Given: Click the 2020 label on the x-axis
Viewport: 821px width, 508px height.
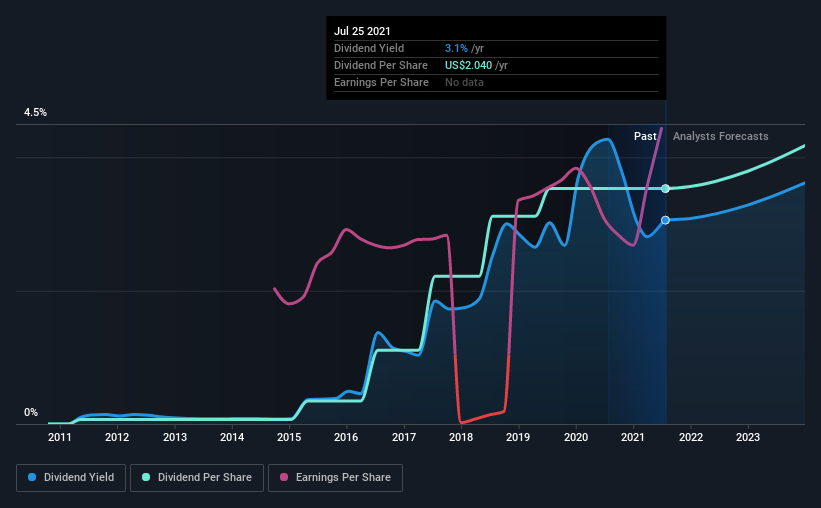Looking at the screenshot, I should click(x=576, y=437).
